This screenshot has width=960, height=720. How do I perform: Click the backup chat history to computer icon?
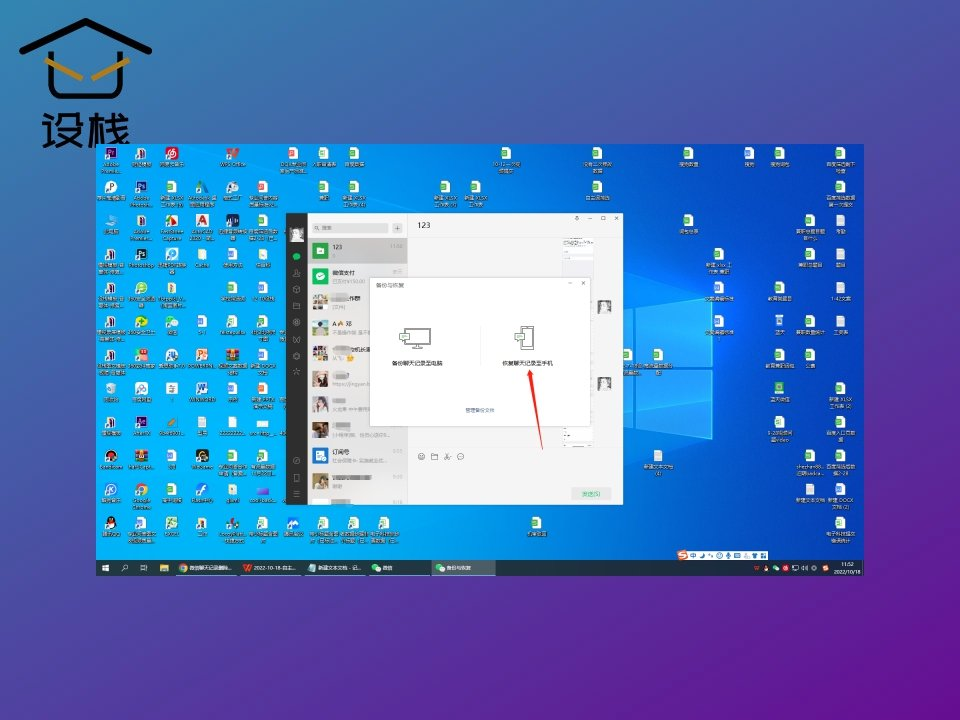(x=415, y=339)
